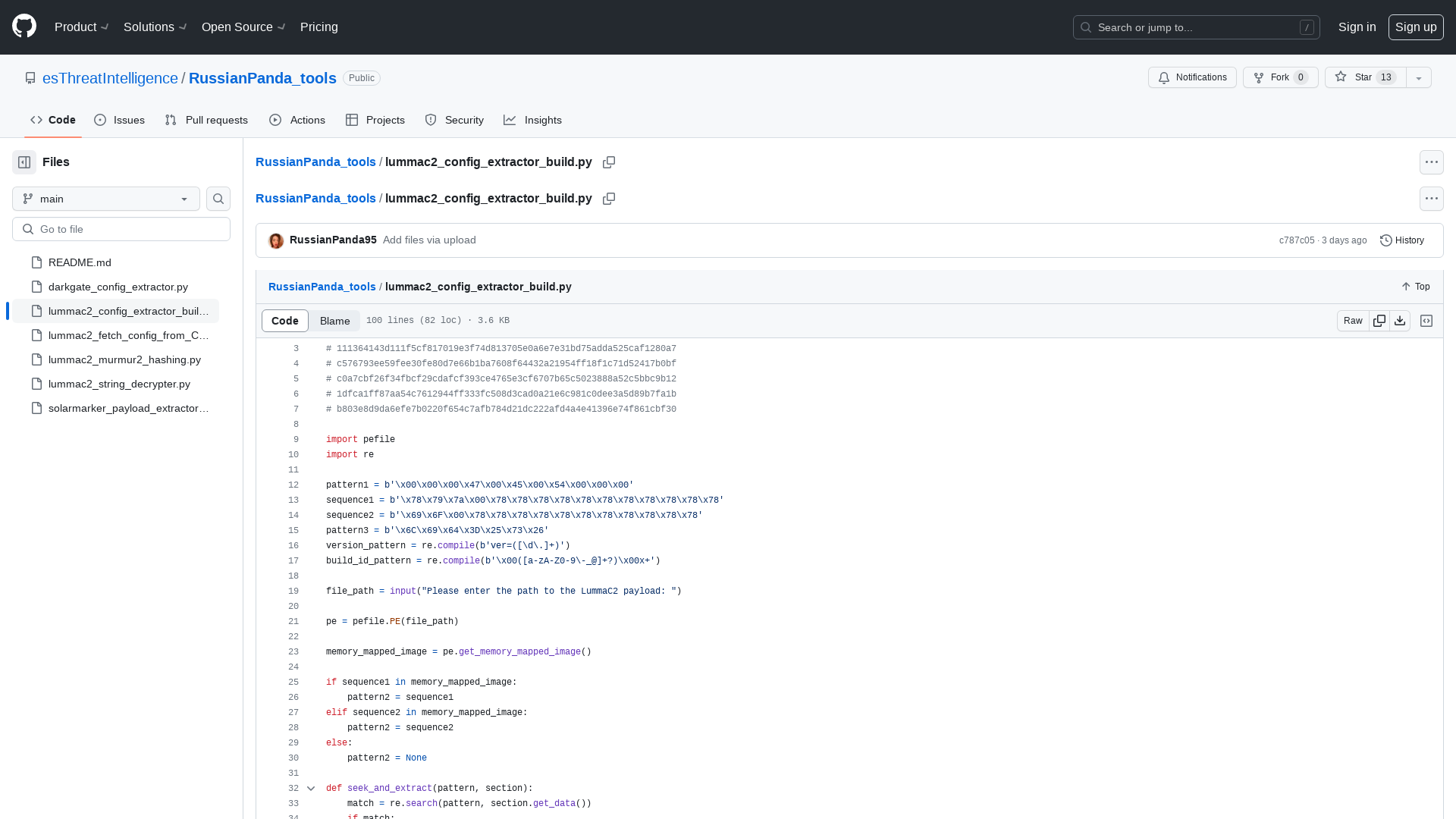
Task: Click the Sign up button
Action: 1416,27
